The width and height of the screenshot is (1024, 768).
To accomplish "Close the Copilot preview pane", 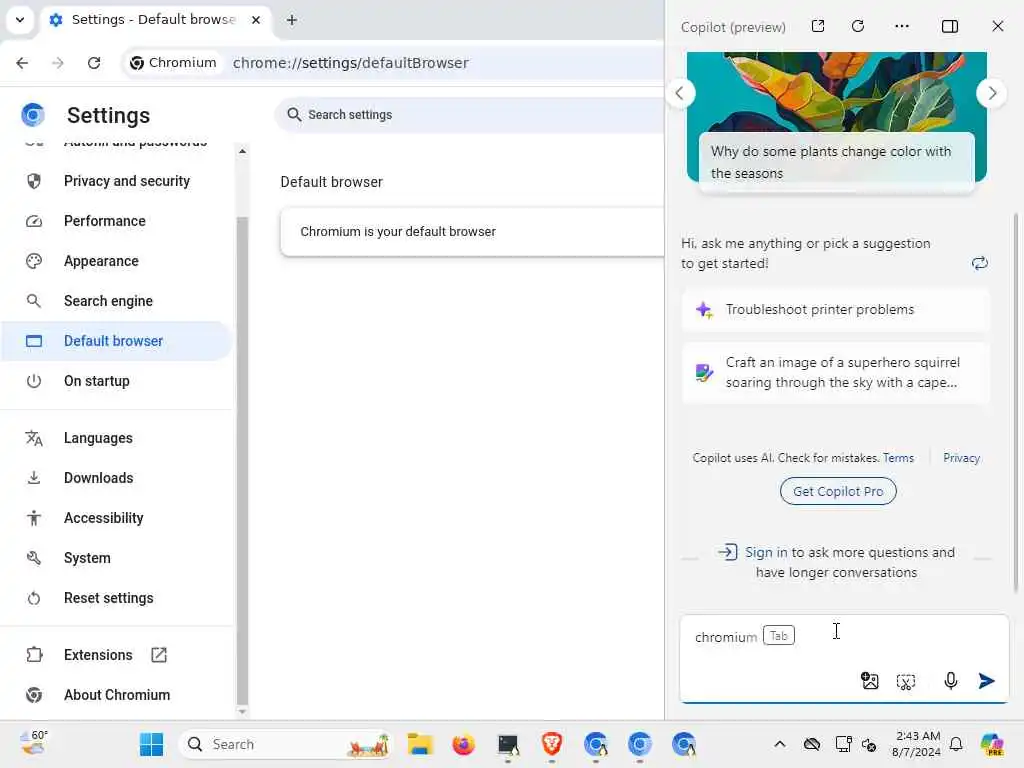I will pyautogui.click(x=998, y=26).
